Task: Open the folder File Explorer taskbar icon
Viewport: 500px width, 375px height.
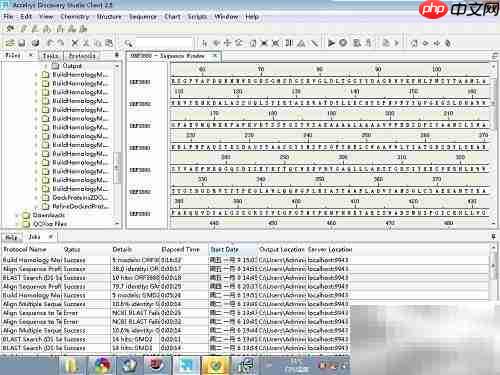Action: [72, 366]
